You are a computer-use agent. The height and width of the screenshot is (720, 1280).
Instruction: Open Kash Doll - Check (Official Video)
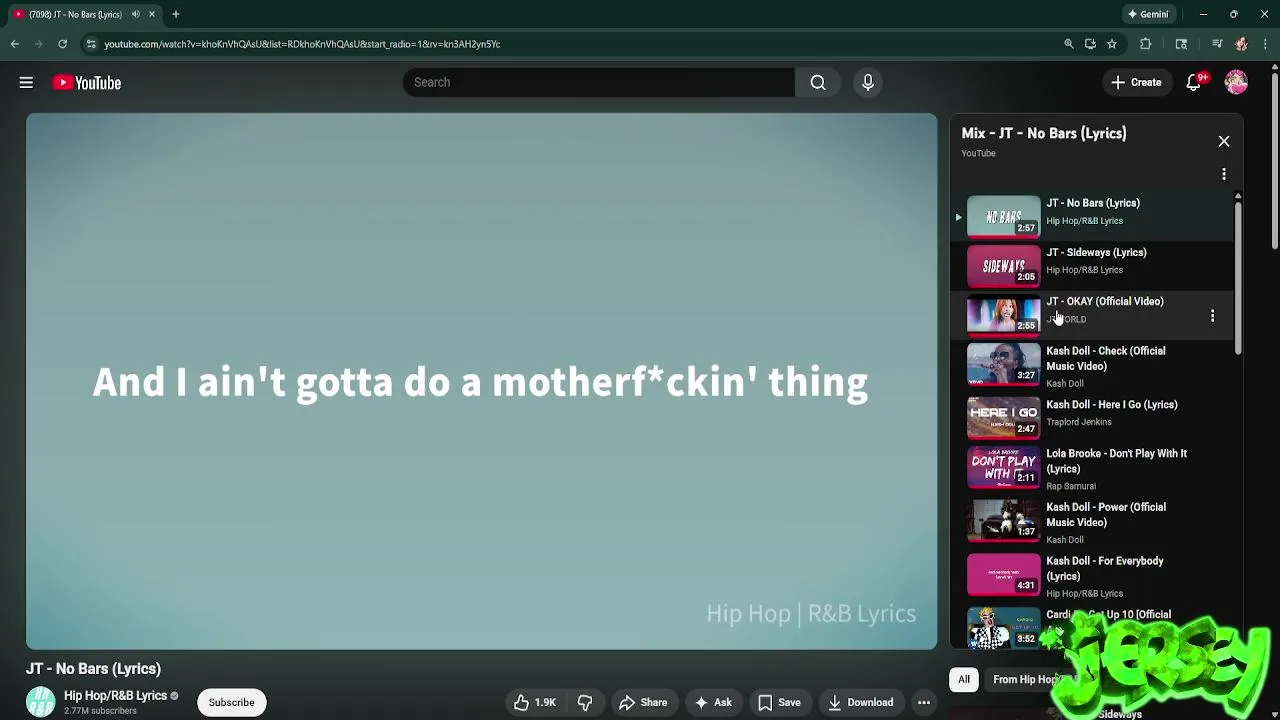[1105, 358]
